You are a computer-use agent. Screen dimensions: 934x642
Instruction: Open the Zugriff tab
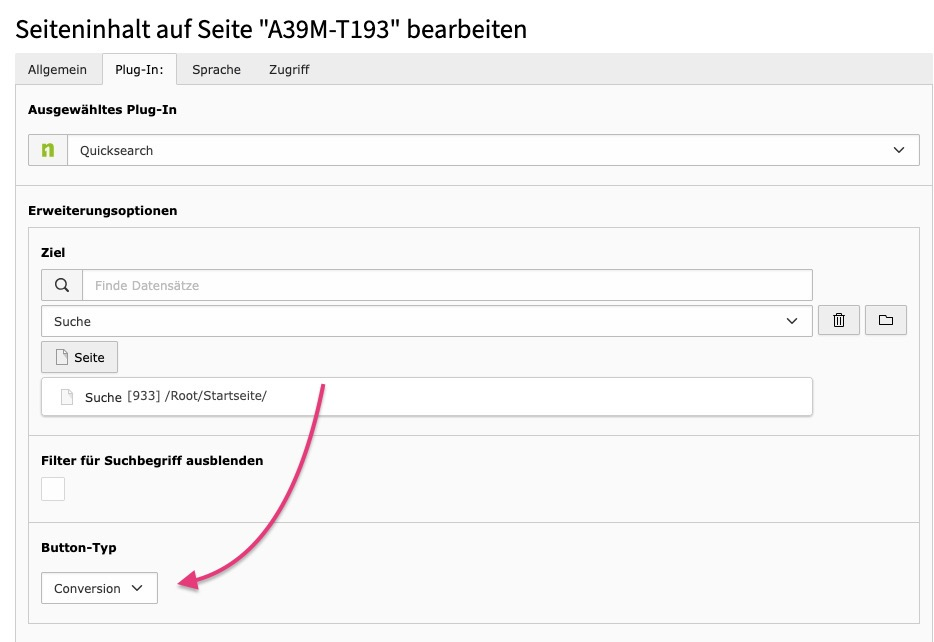click(x=289, y=70)
